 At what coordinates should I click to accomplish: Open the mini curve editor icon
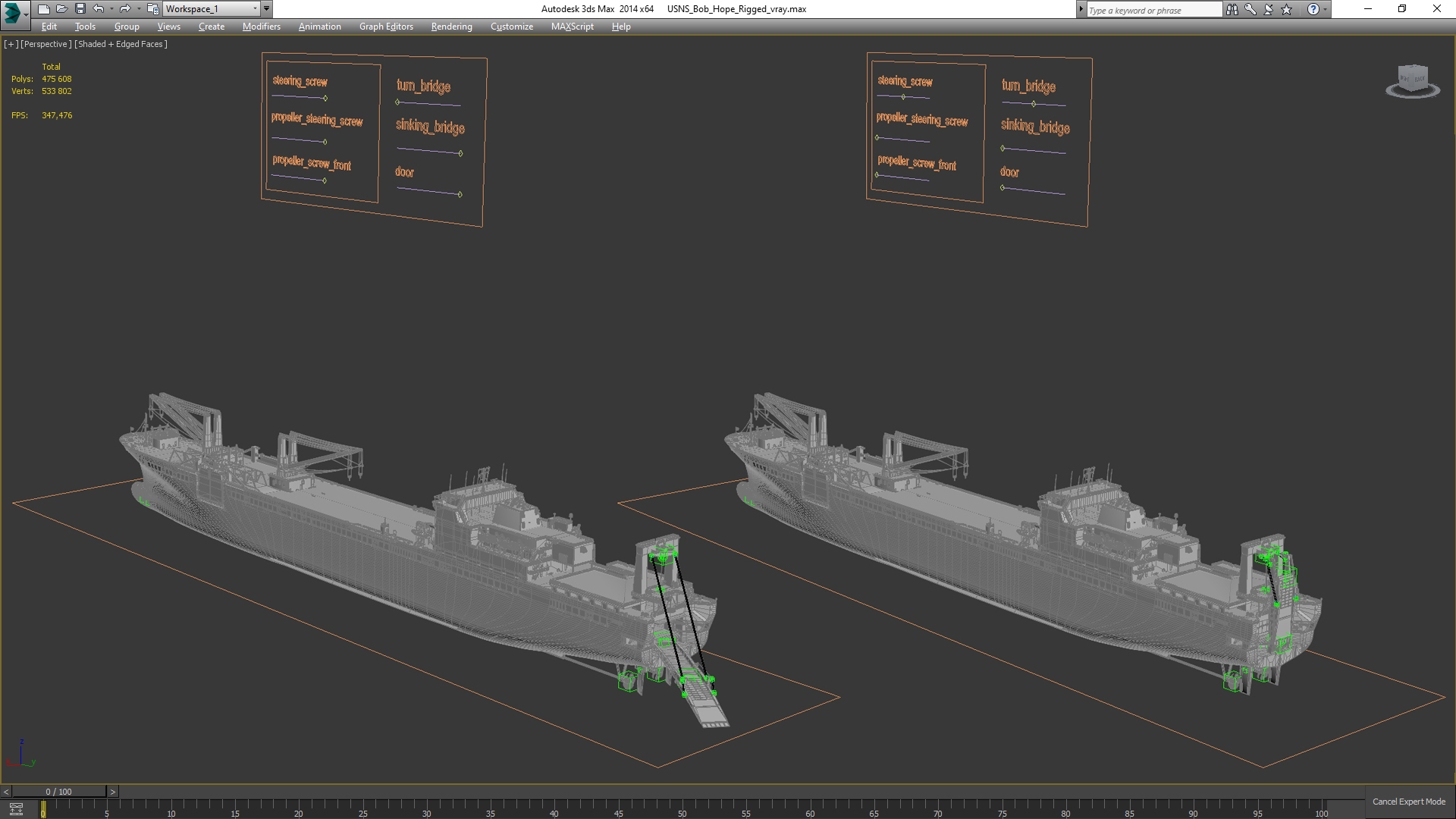pyautogui.click(x=16, y=809)
